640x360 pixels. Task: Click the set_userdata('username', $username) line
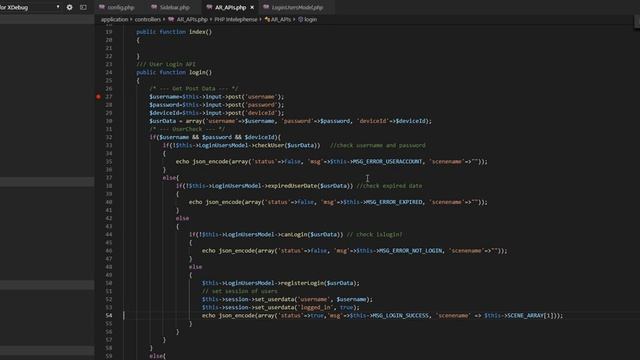[x=287, y=299]
